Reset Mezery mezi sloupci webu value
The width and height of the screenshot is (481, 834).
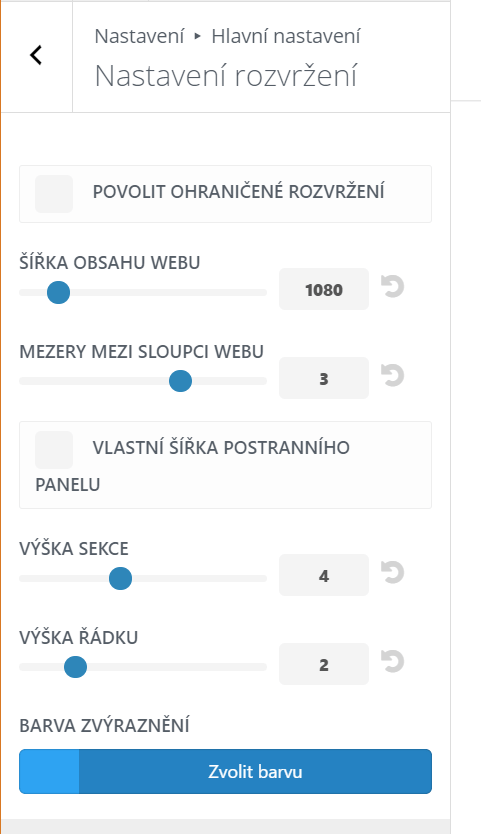[393, 376]
